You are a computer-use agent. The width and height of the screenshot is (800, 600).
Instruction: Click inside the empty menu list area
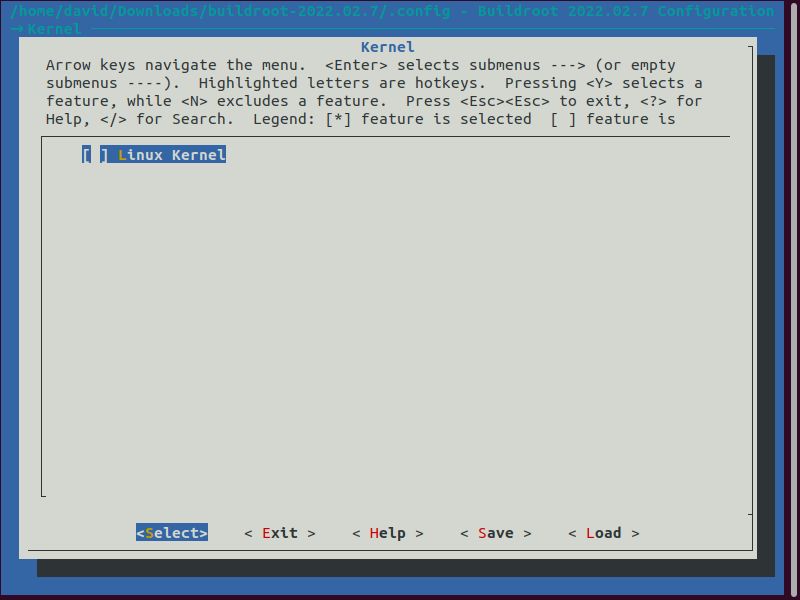point(400,320)
